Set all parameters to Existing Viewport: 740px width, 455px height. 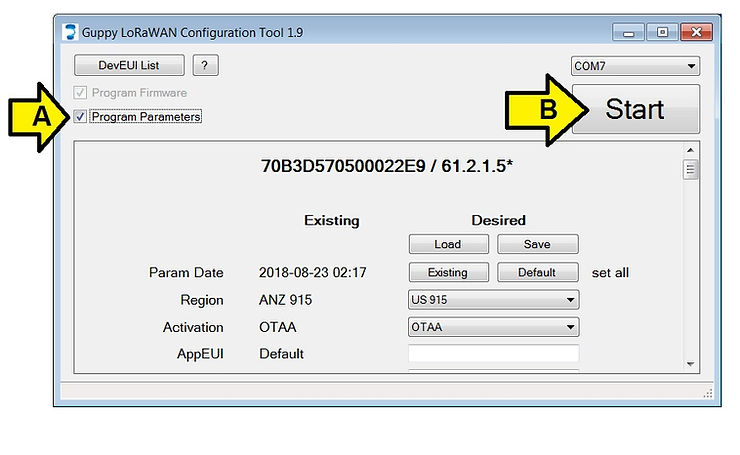pos(448,272)
